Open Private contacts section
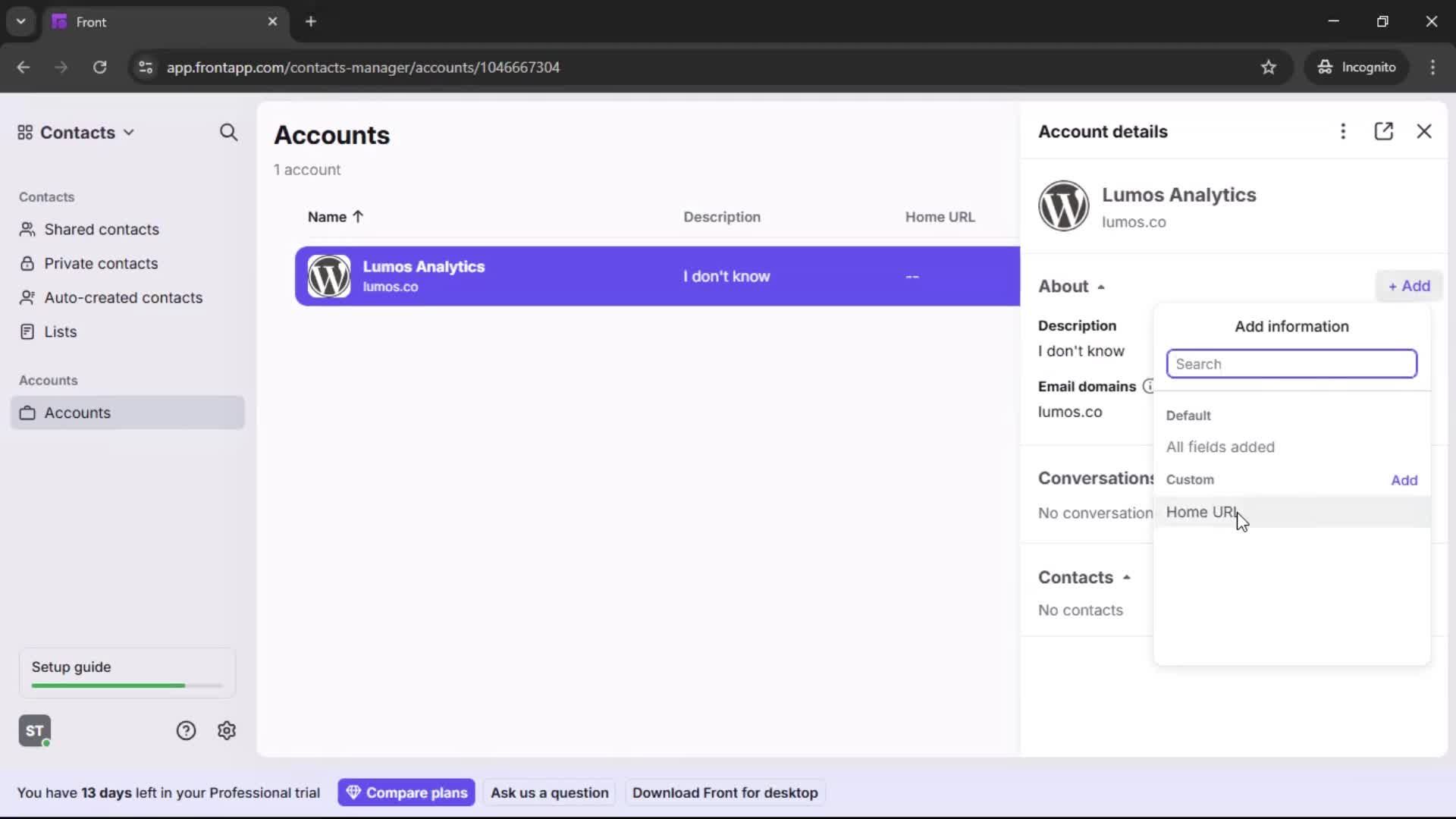The image size is (1456, 819). coord(101,263)
